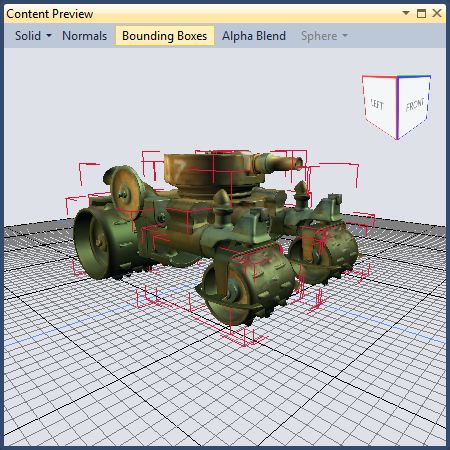Image resolution: width=450 pixels, height=450 pixels.
Task: Click the tank turret in the model
Action: 208,170
